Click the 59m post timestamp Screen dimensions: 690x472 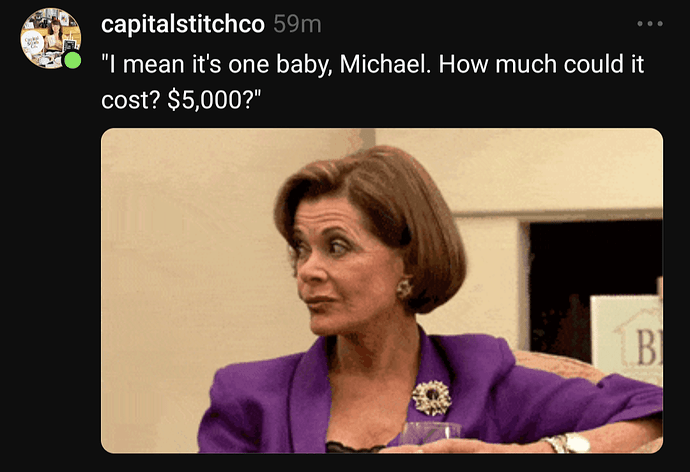pos(297,24)
